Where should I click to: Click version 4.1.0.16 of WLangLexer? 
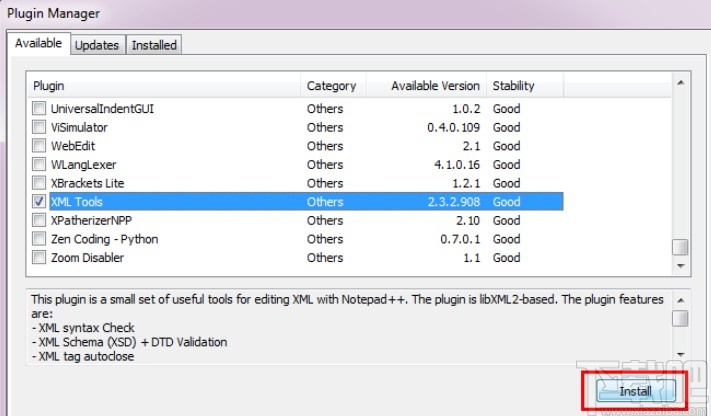[x=457, y=165]
